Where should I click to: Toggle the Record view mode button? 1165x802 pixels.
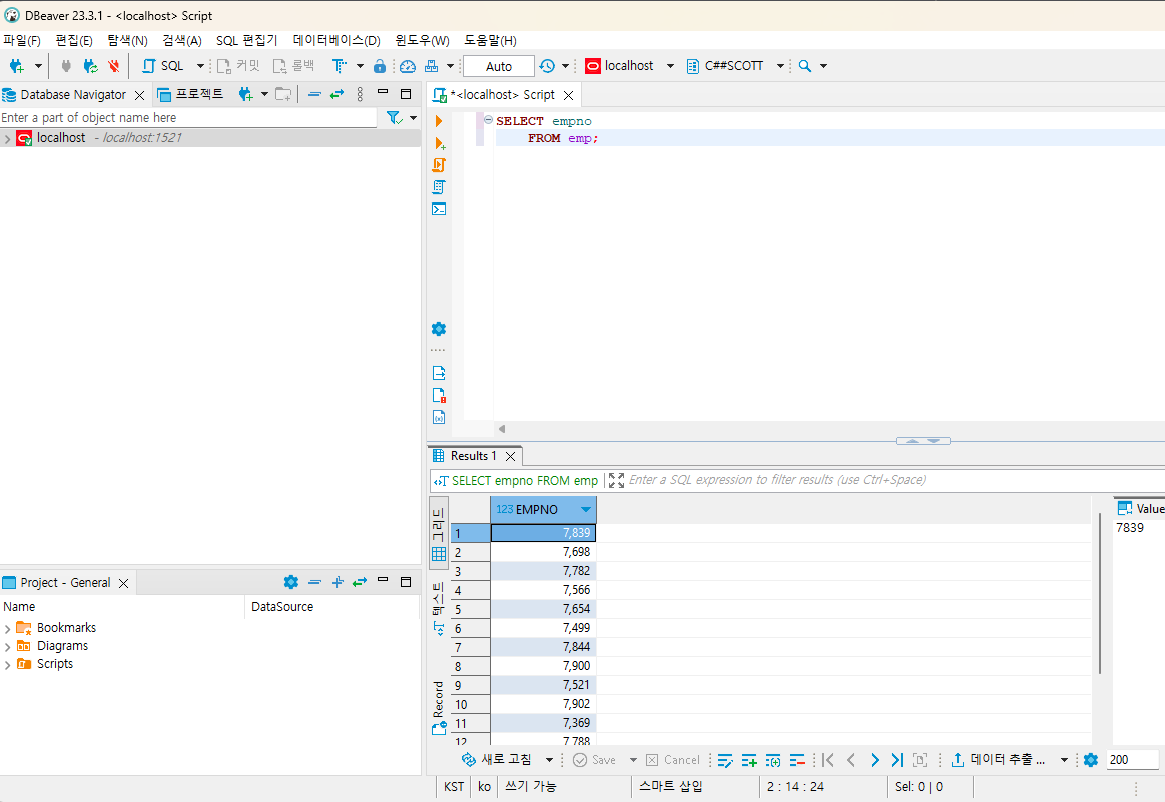[x=439, y=707]
